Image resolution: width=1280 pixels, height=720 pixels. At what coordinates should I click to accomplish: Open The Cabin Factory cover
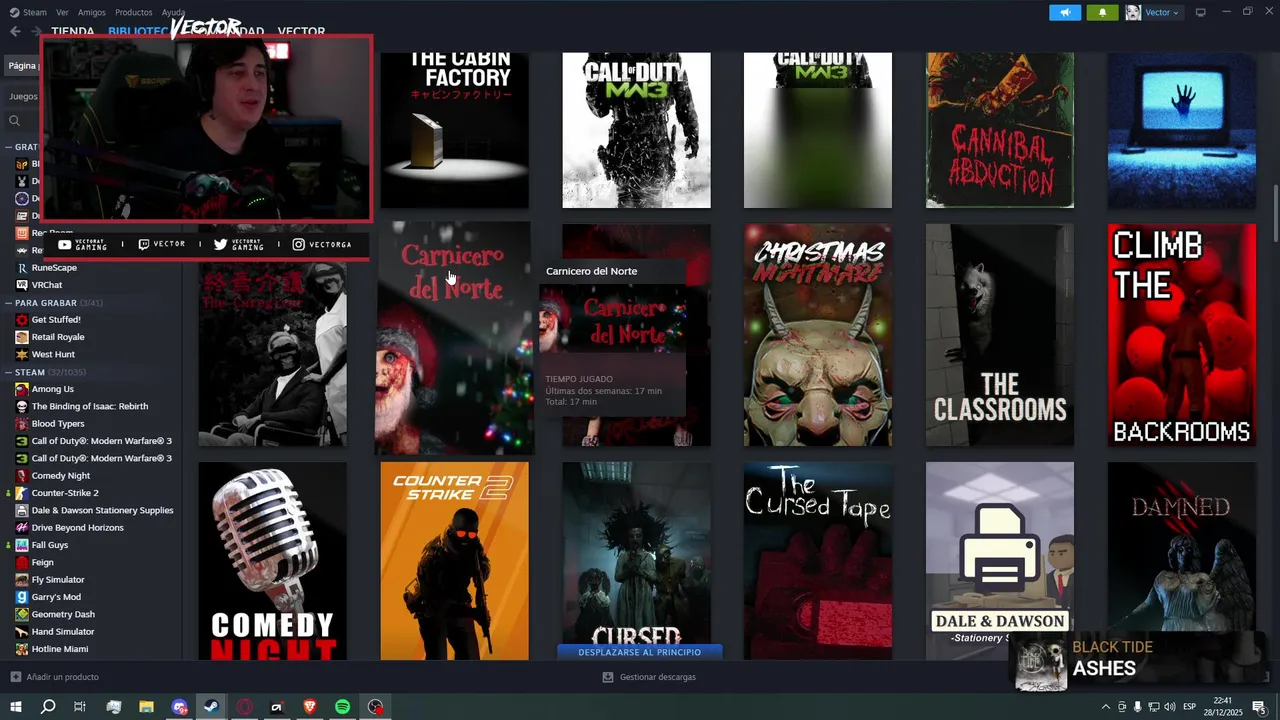point(454,130)
